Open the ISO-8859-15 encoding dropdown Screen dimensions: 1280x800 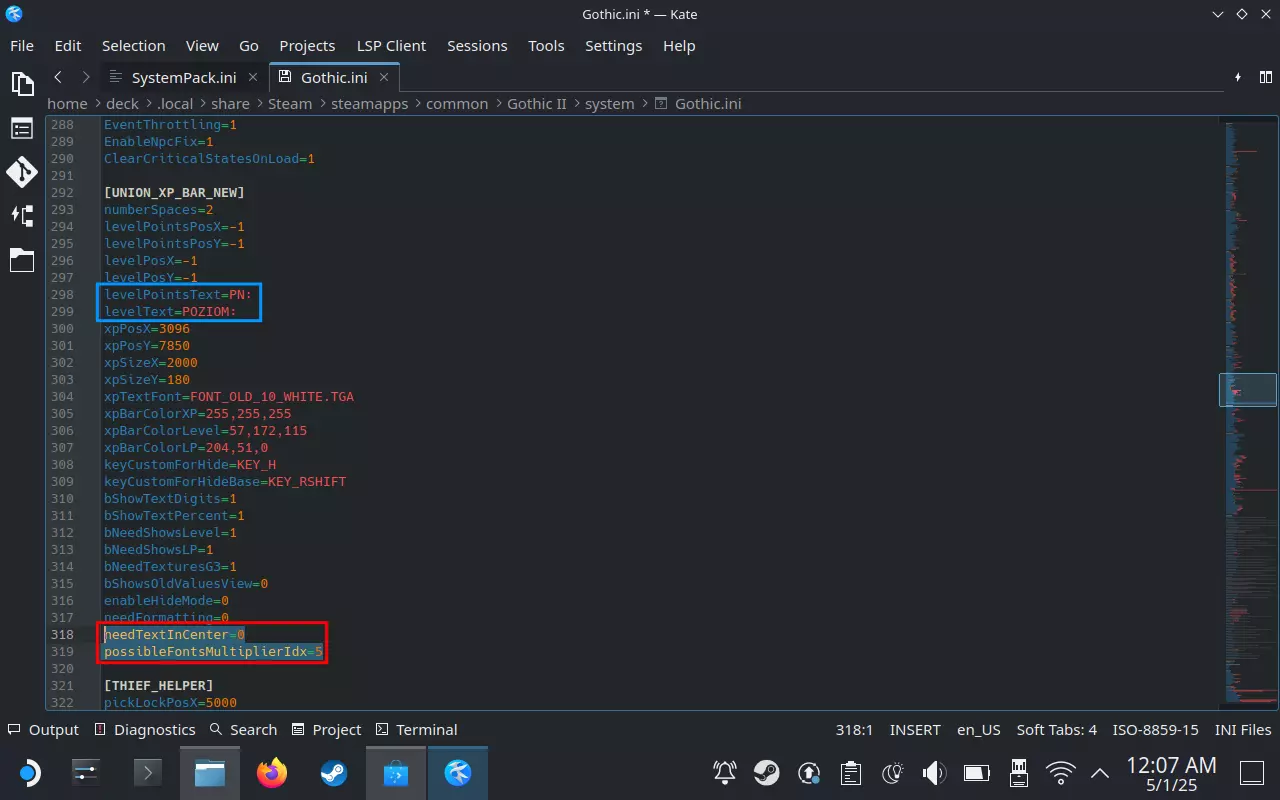click(x=1156, y=730)
